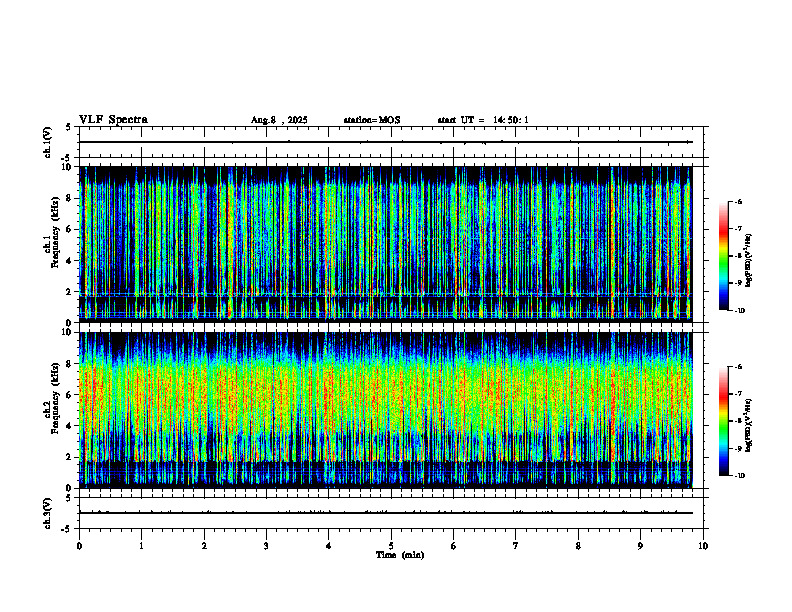
Task: Click the ch.1 spectrogram color scale bar
Action: [723, 256]
